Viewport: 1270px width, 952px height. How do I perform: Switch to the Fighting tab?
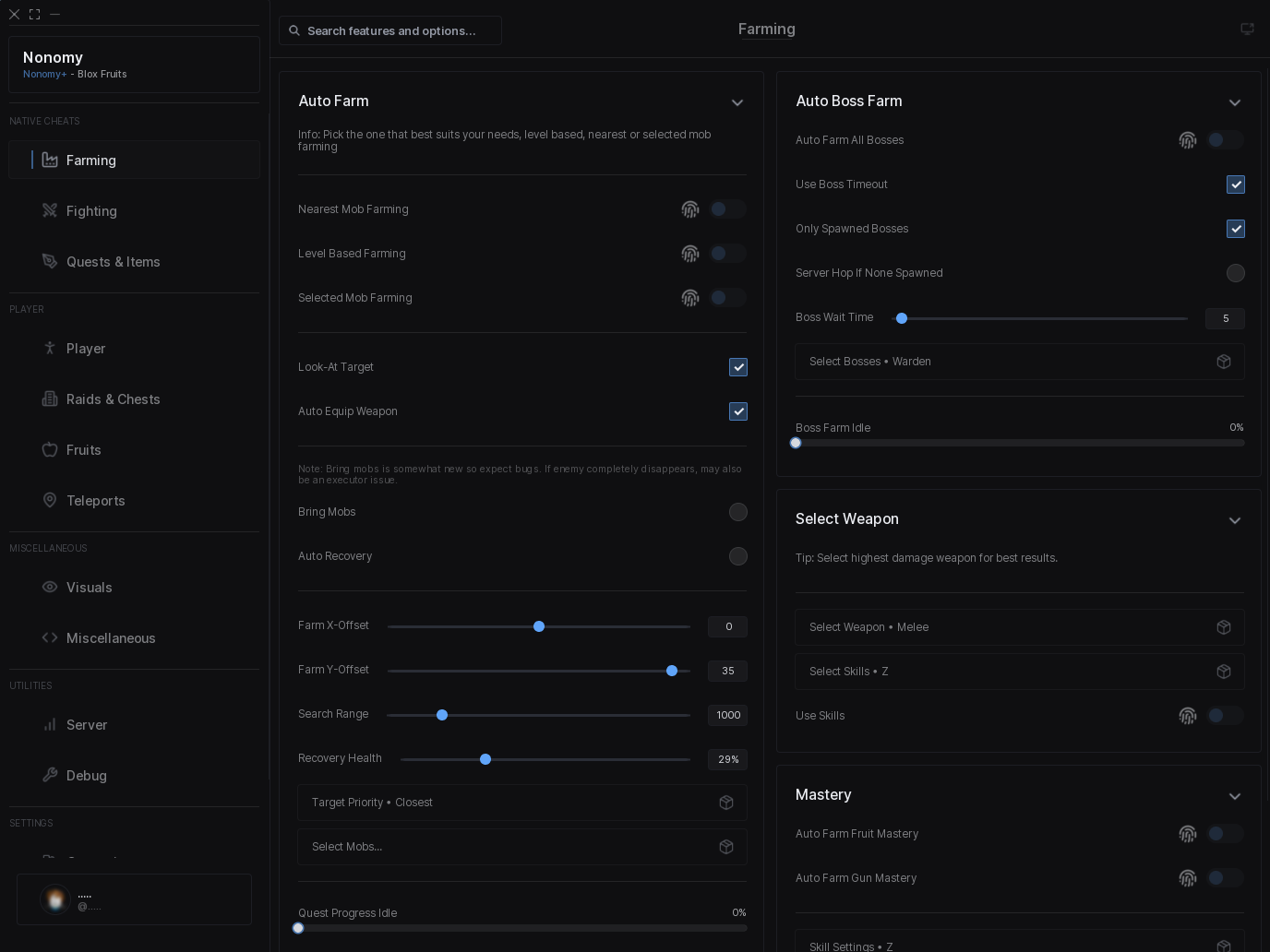point(135,210)
